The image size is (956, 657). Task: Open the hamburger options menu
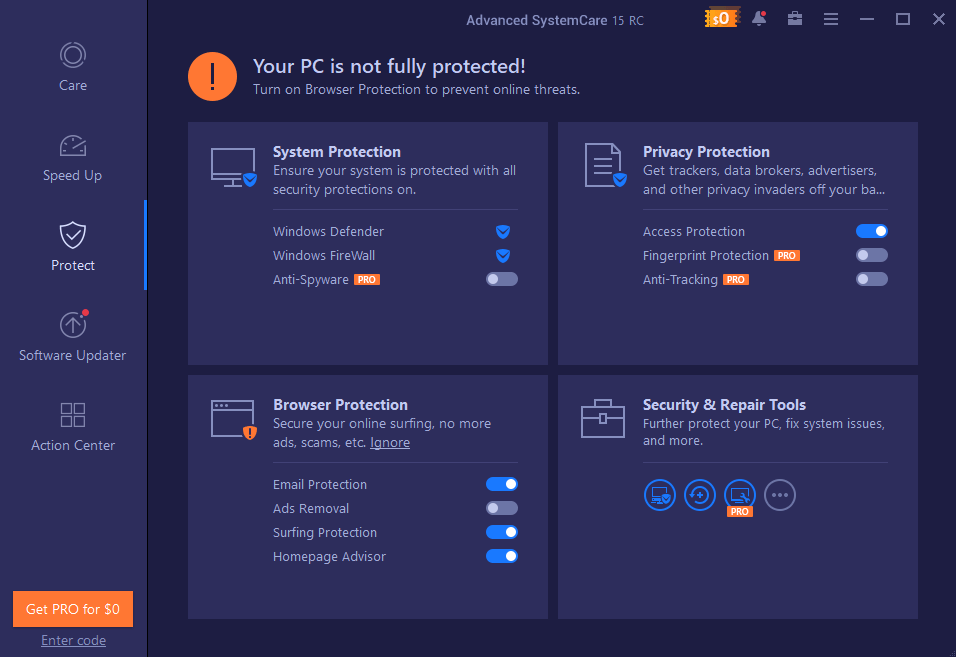pos(830,20)
